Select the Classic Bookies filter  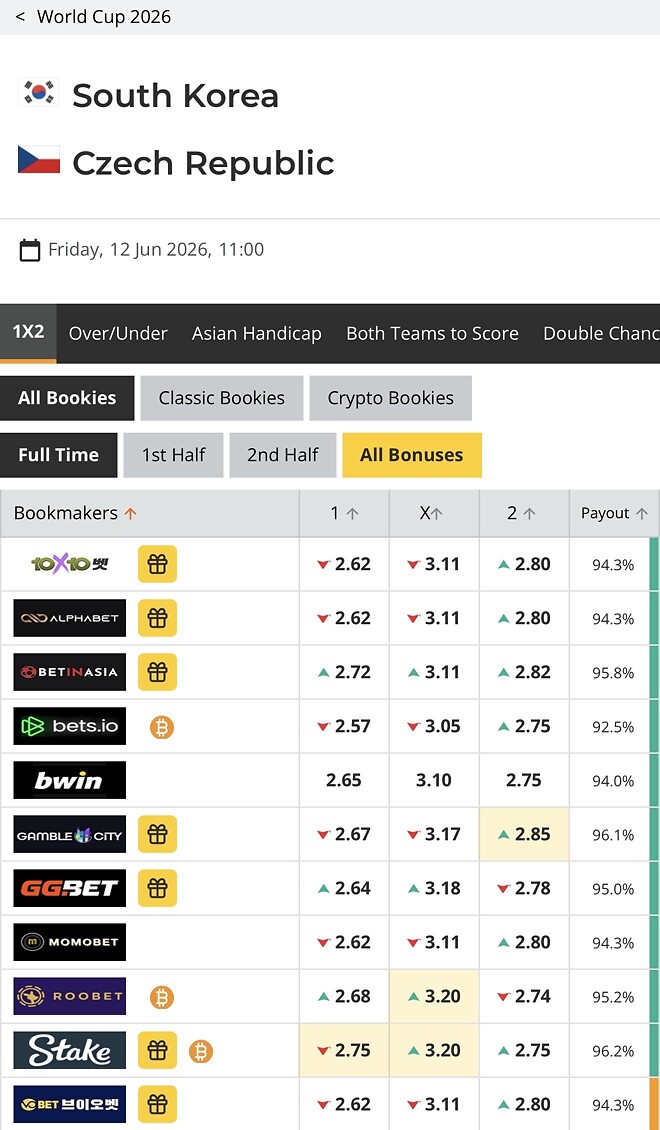coord(221,398)
